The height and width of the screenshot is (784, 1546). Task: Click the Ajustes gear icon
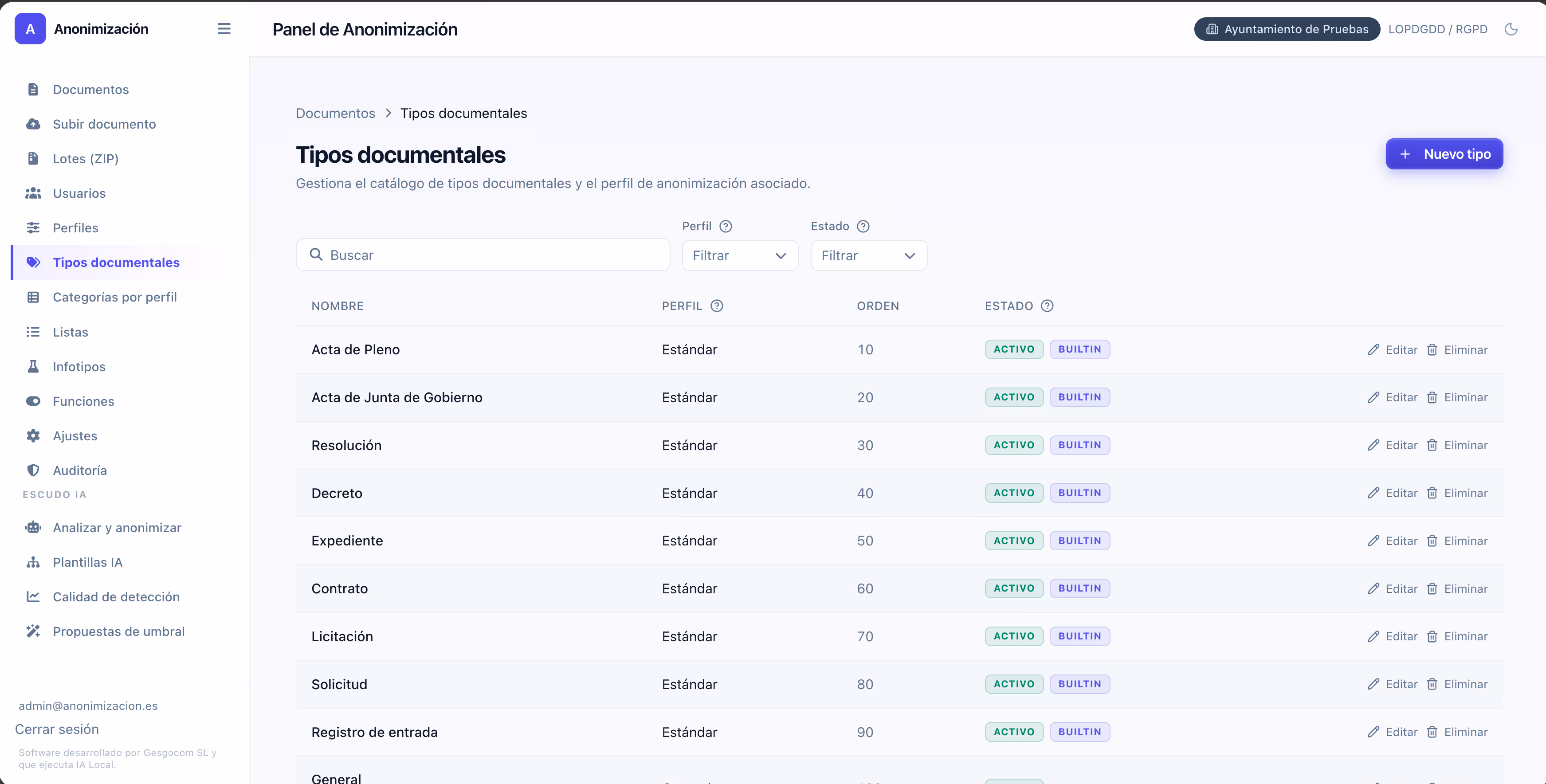[33, 436]
